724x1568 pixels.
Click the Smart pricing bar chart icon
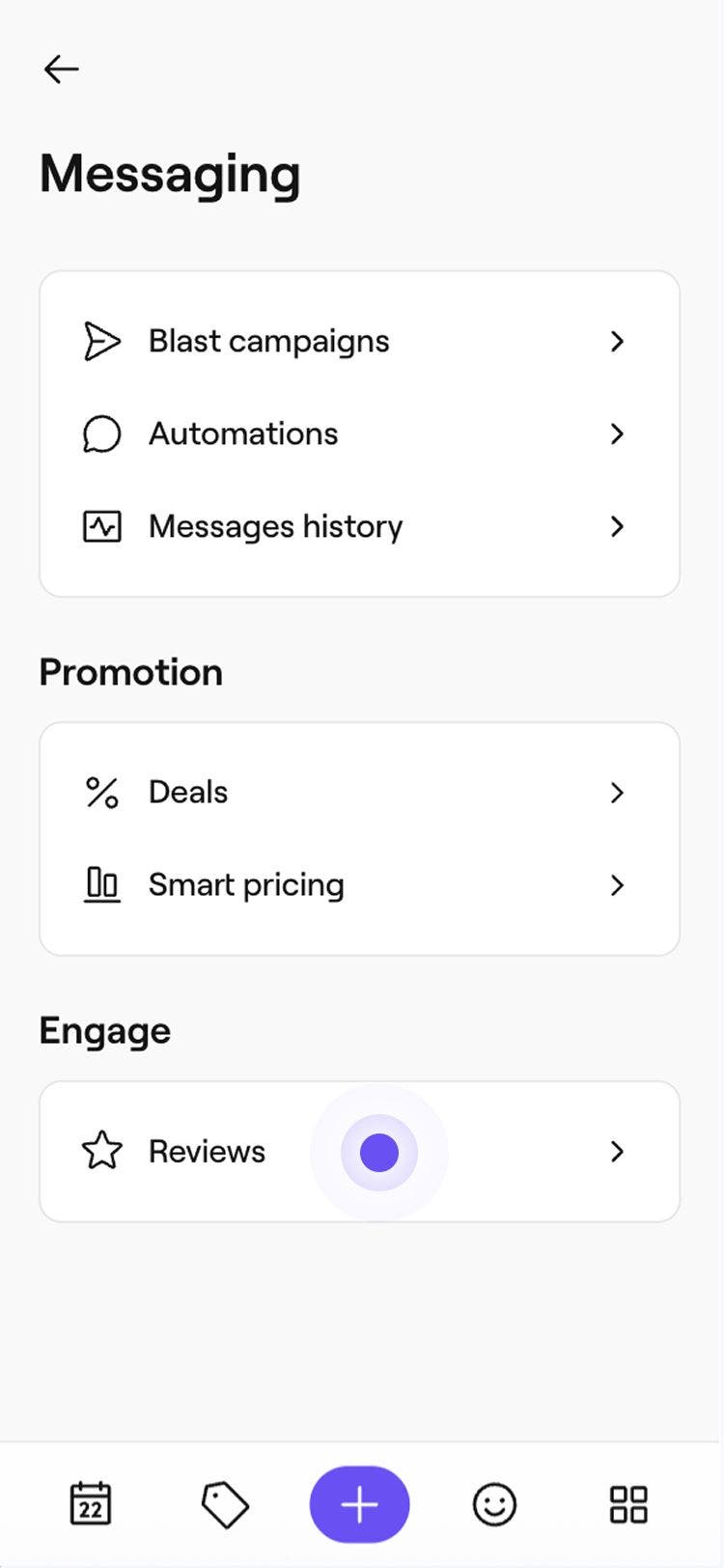tap(101, 884)
